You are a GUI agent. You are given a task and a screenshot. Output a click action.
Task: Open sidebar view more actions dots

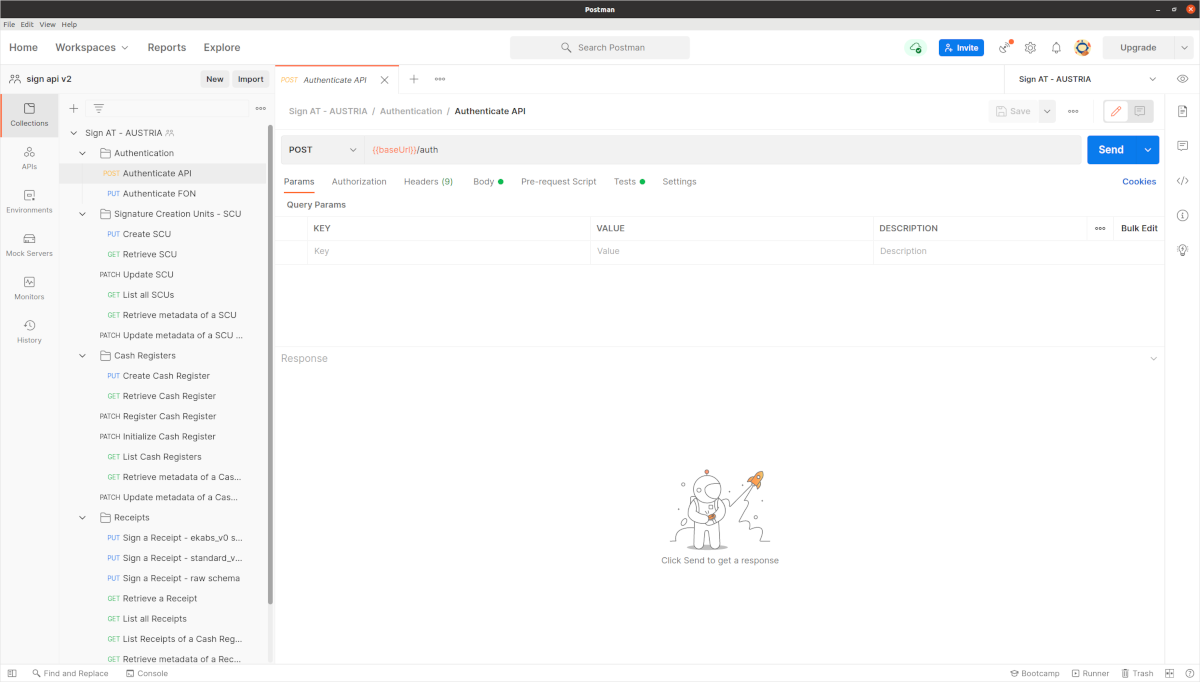[261, 108]
